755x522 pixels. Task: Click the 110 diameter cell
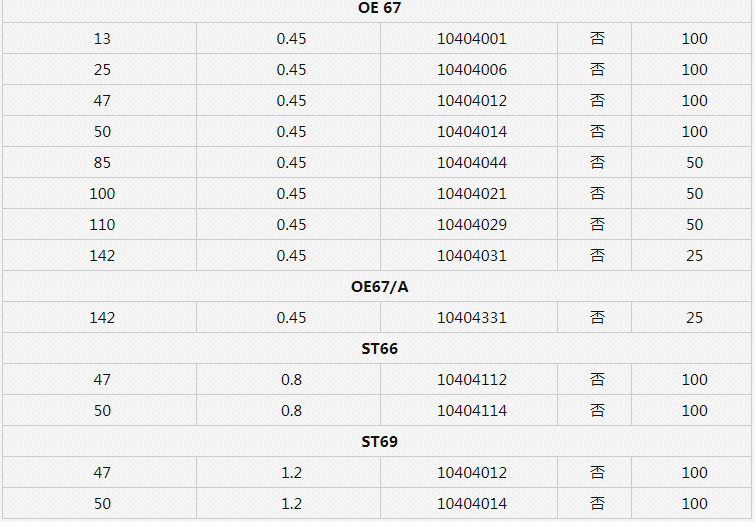pos(102,224)
